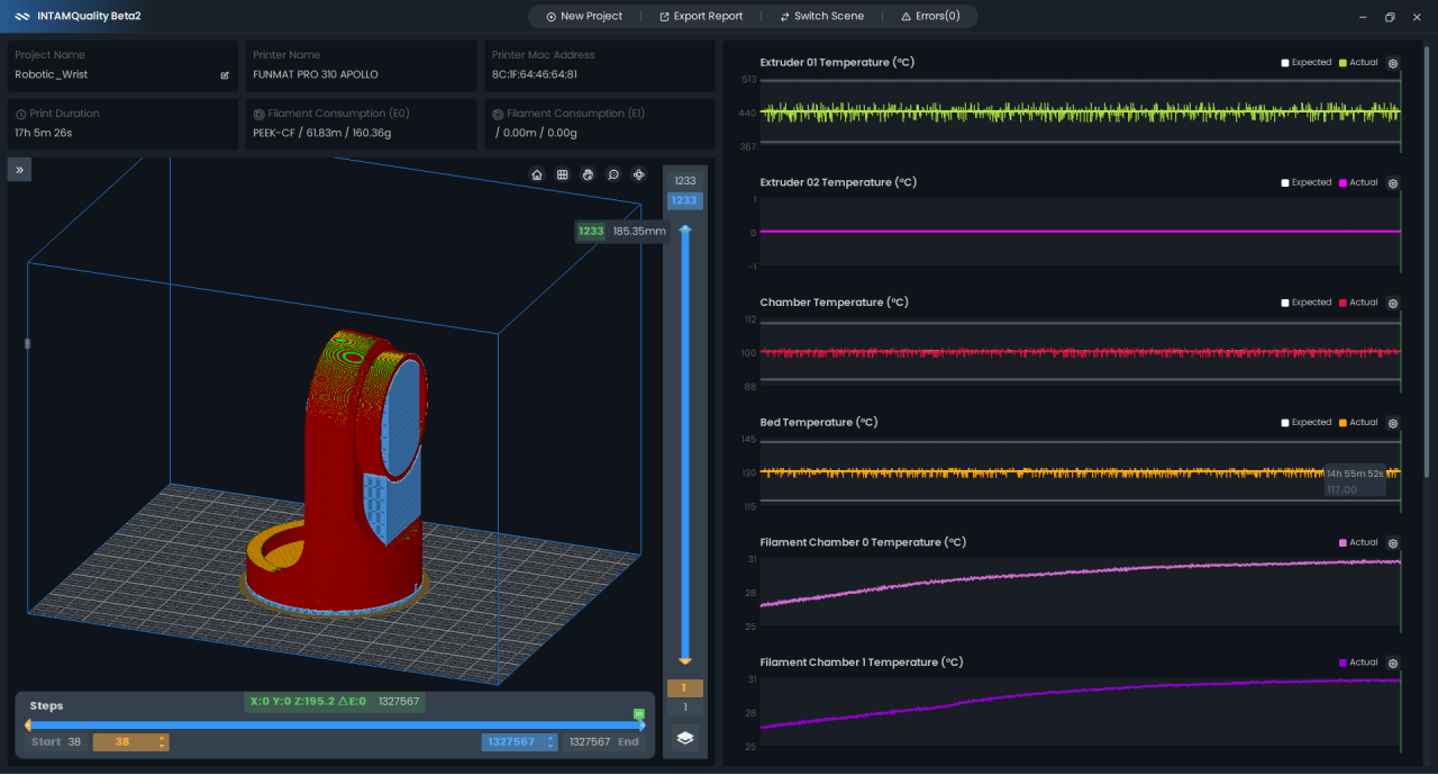Image resolution: width=1438 pixels, height=775 pixels.
Task: Click the layers icon below layer slider
Action: click(x=685, y=738)
